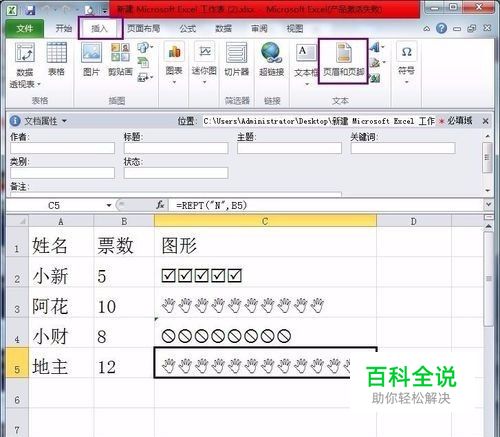Click the Status (状态) input field
Viewport: 500px width, 437px height.
tap(176, 173)
